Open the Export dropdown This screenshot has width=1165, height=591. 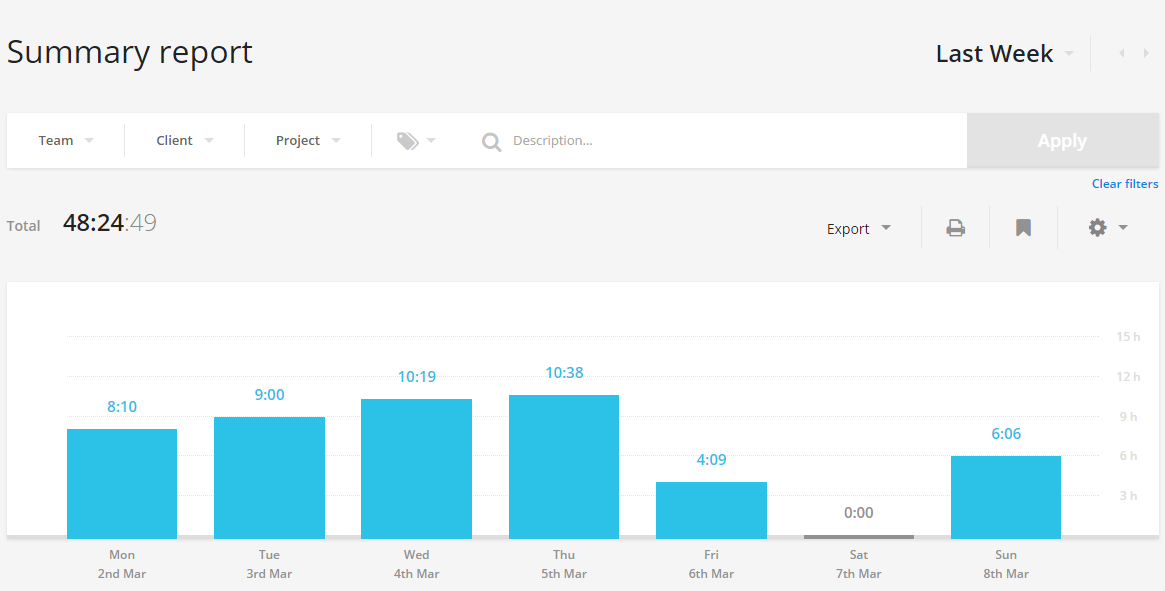coord(859,229)
